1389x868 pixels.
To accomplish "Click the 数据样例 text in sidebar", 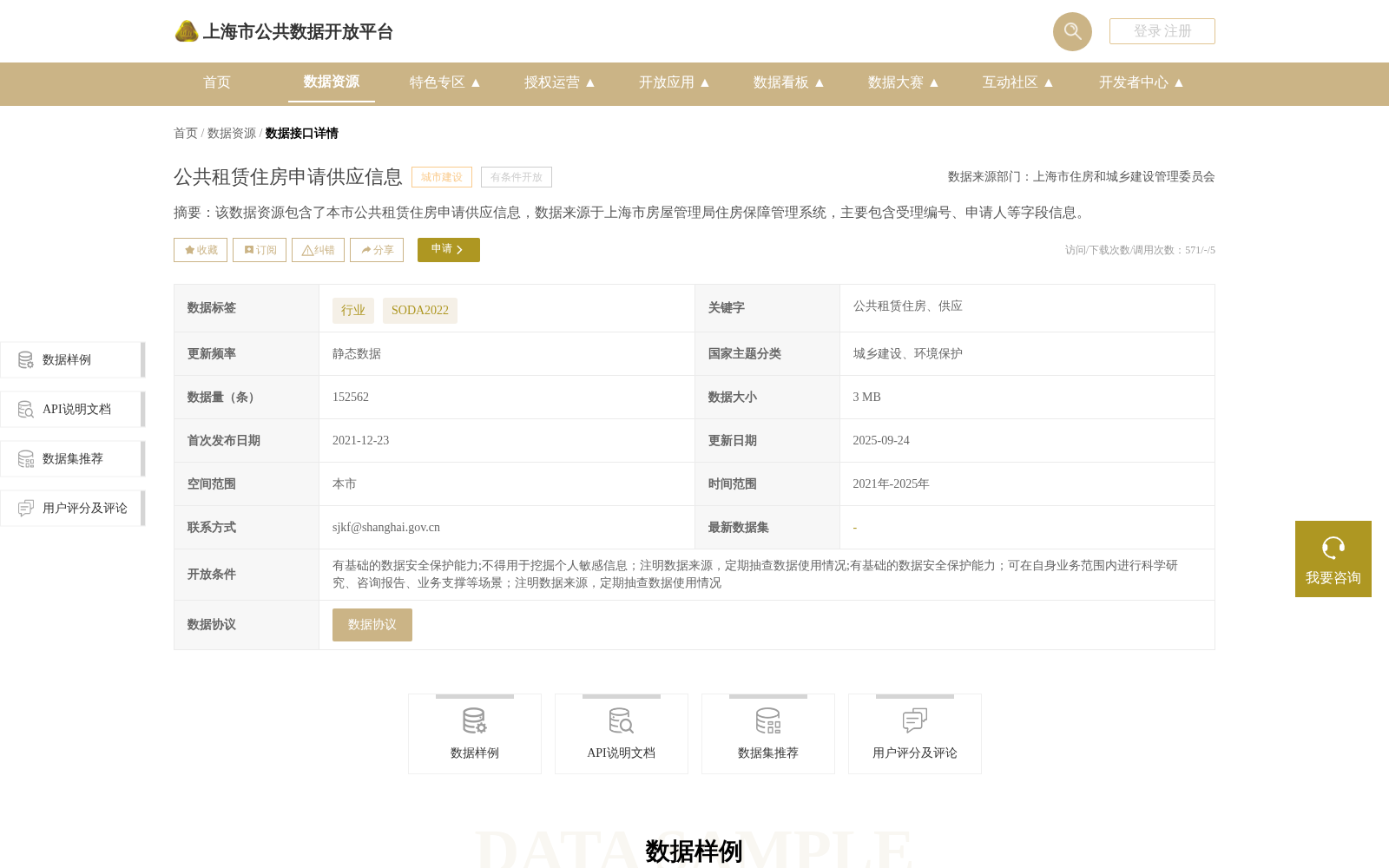I will coord(67,360).
